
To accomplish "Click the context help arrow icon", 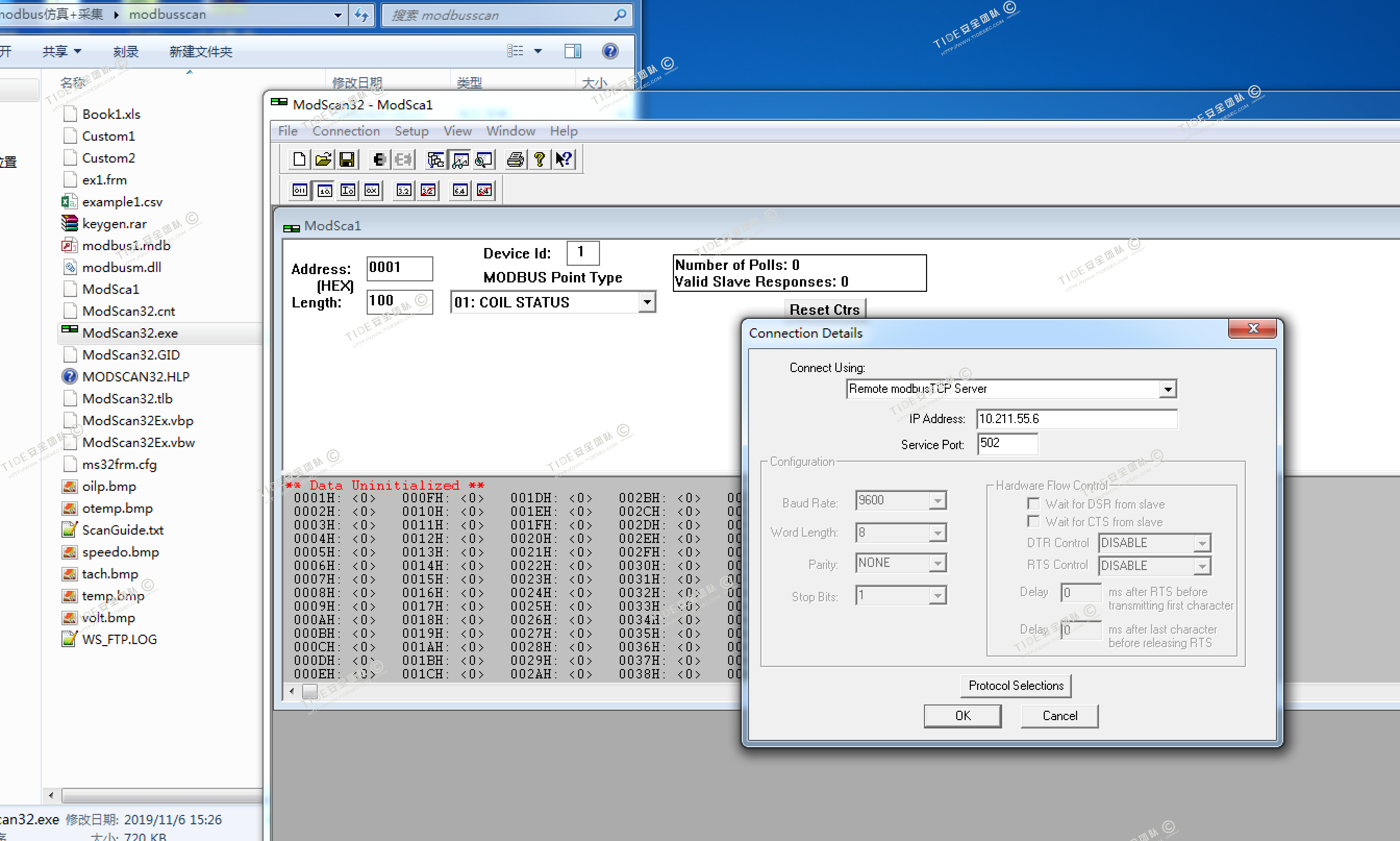I will point(564,160).
